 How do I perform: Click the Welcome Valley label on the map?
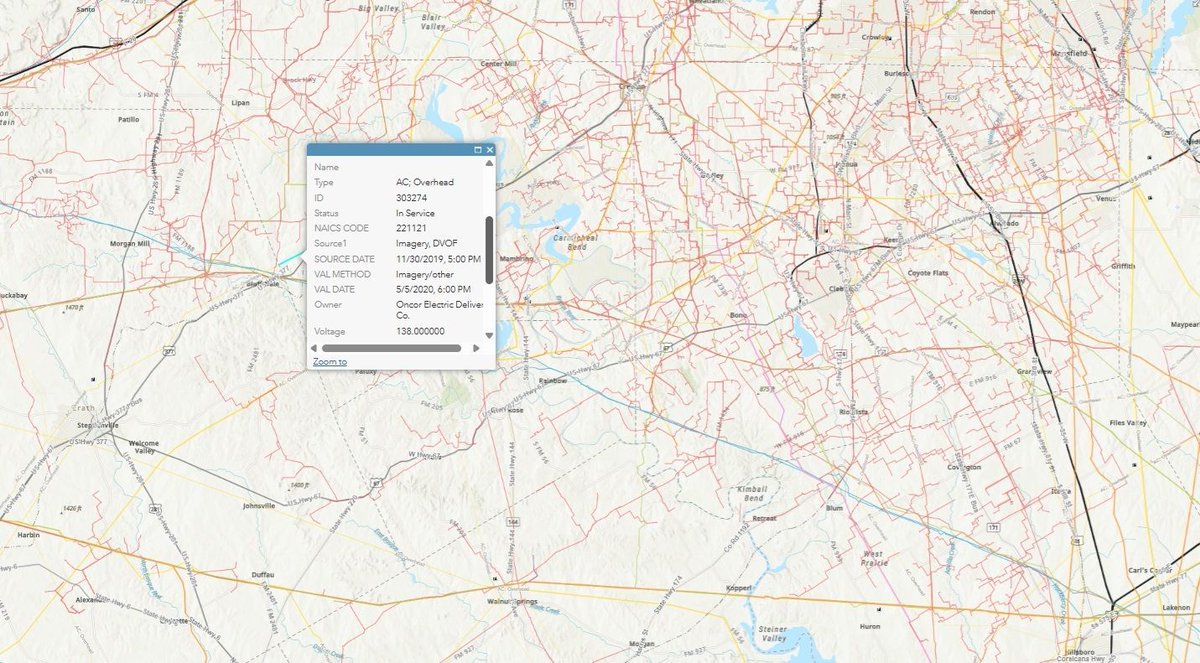click(x=144, y=447)
